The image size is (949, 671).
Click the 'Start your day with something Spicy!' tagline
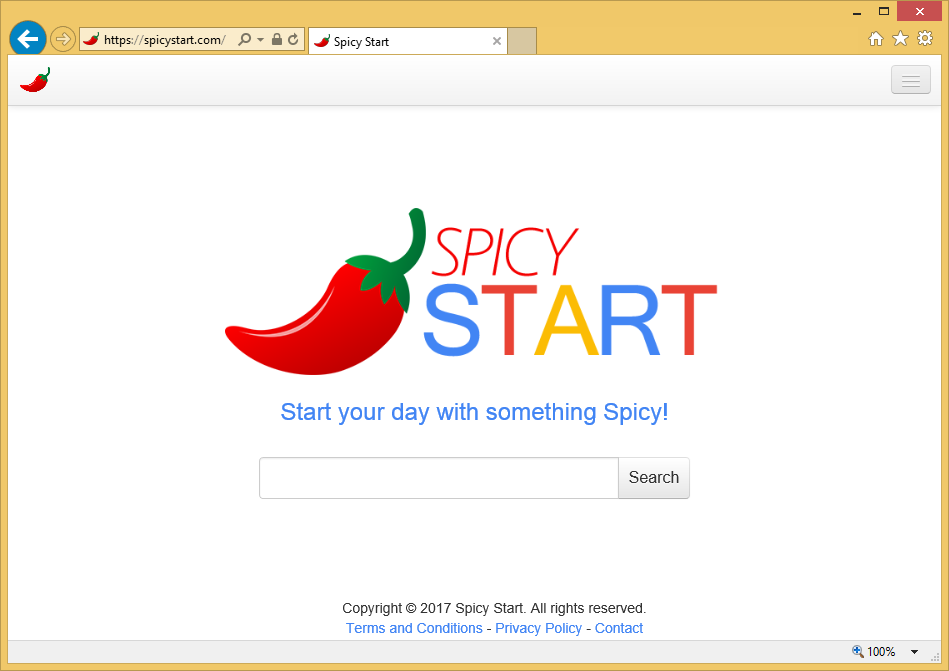474,413
